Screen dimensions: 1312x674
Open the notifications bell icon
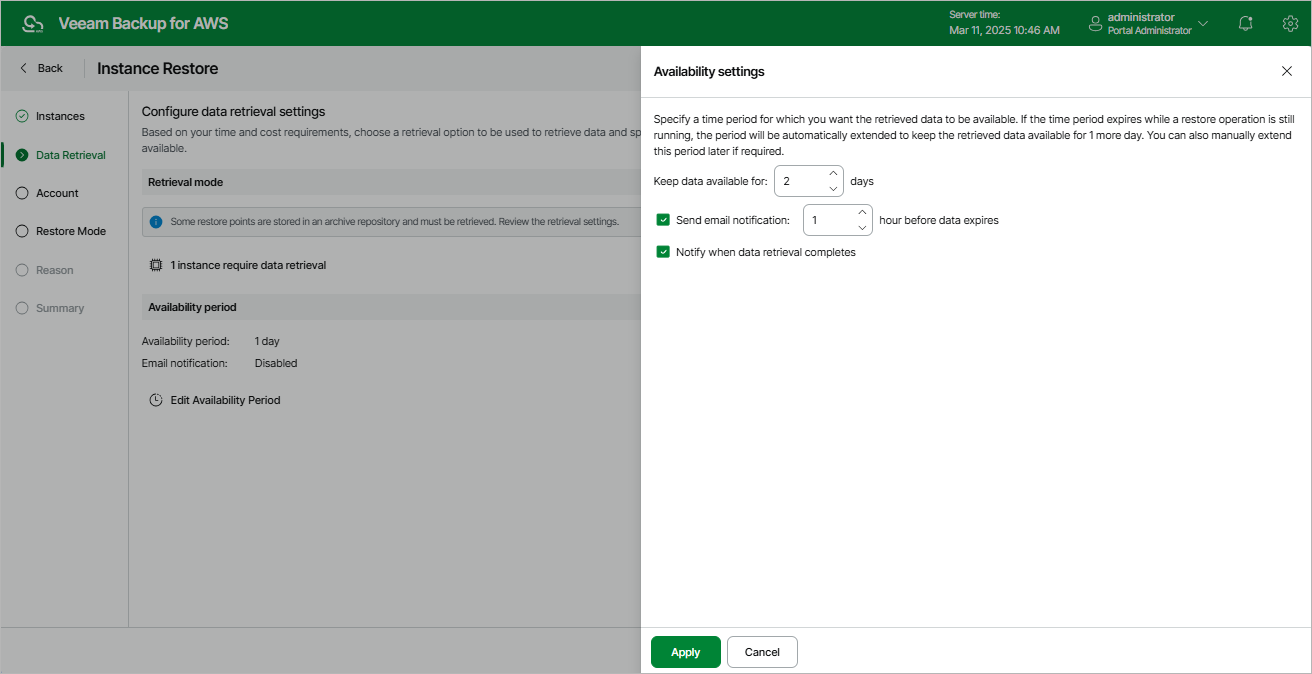[x=1245, y=23]
